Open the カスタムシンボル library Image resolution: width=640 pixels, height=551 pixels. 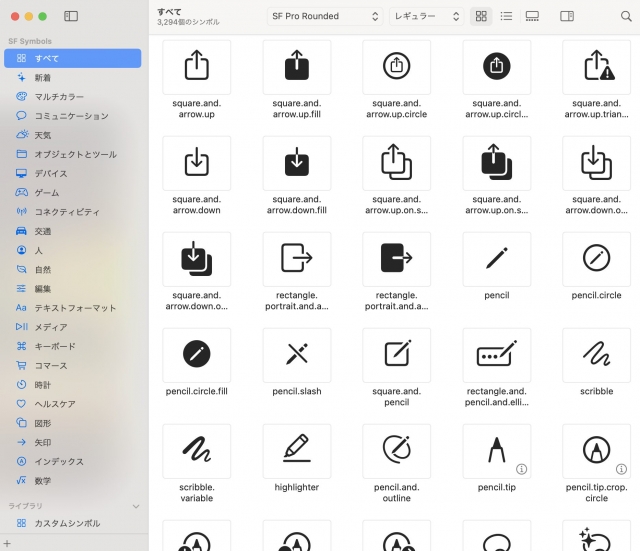[x=73, y=523]
